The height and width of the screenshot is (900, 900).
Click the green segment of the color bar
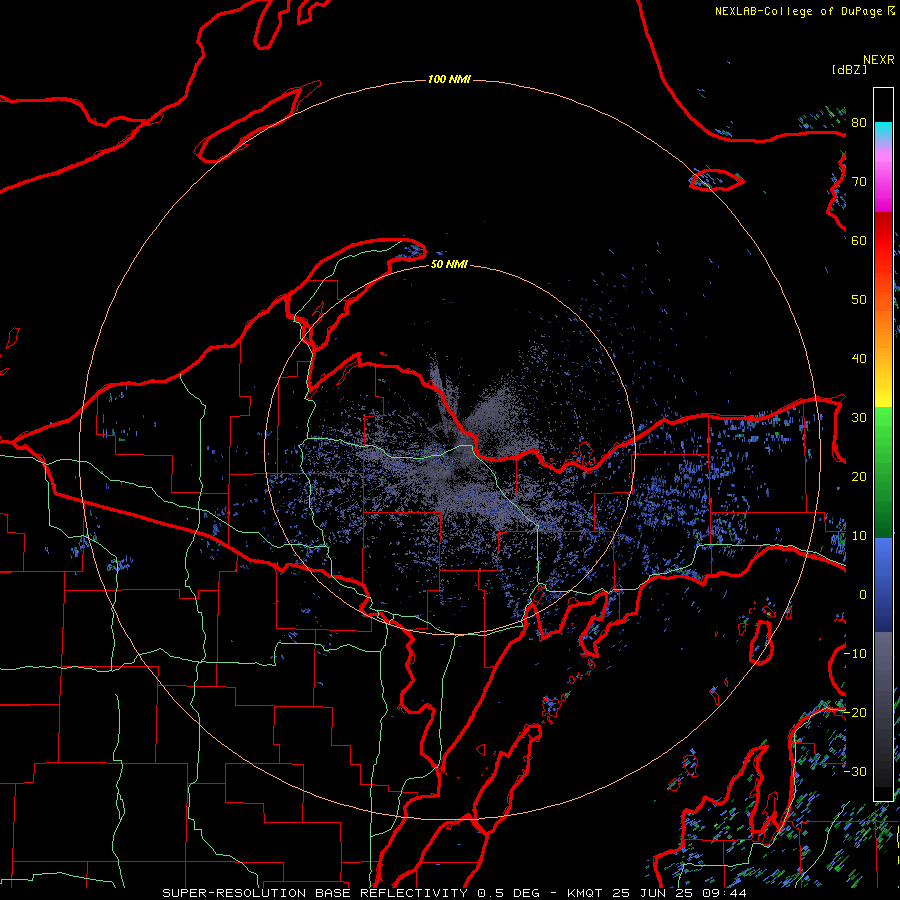pyautogui.click(x=883, y=471)
